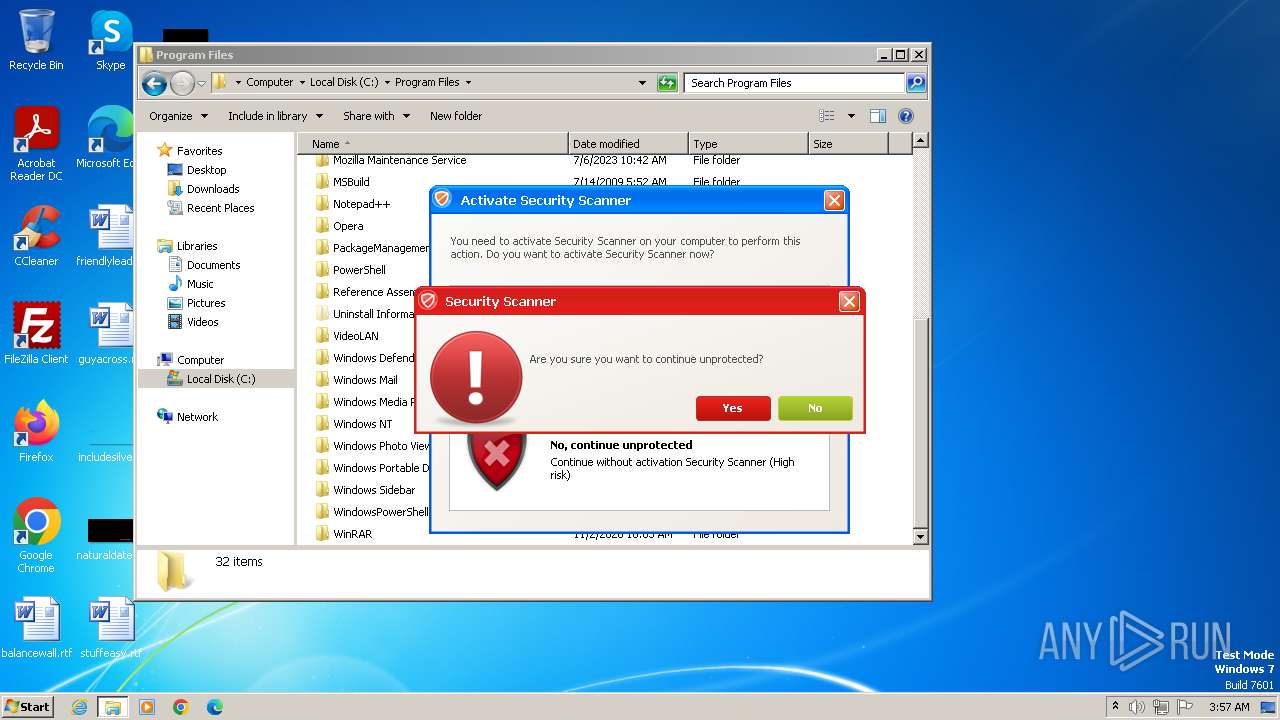Select balancewall.rtf desktop file
The image size is (1280, 720).
[36, 628]
